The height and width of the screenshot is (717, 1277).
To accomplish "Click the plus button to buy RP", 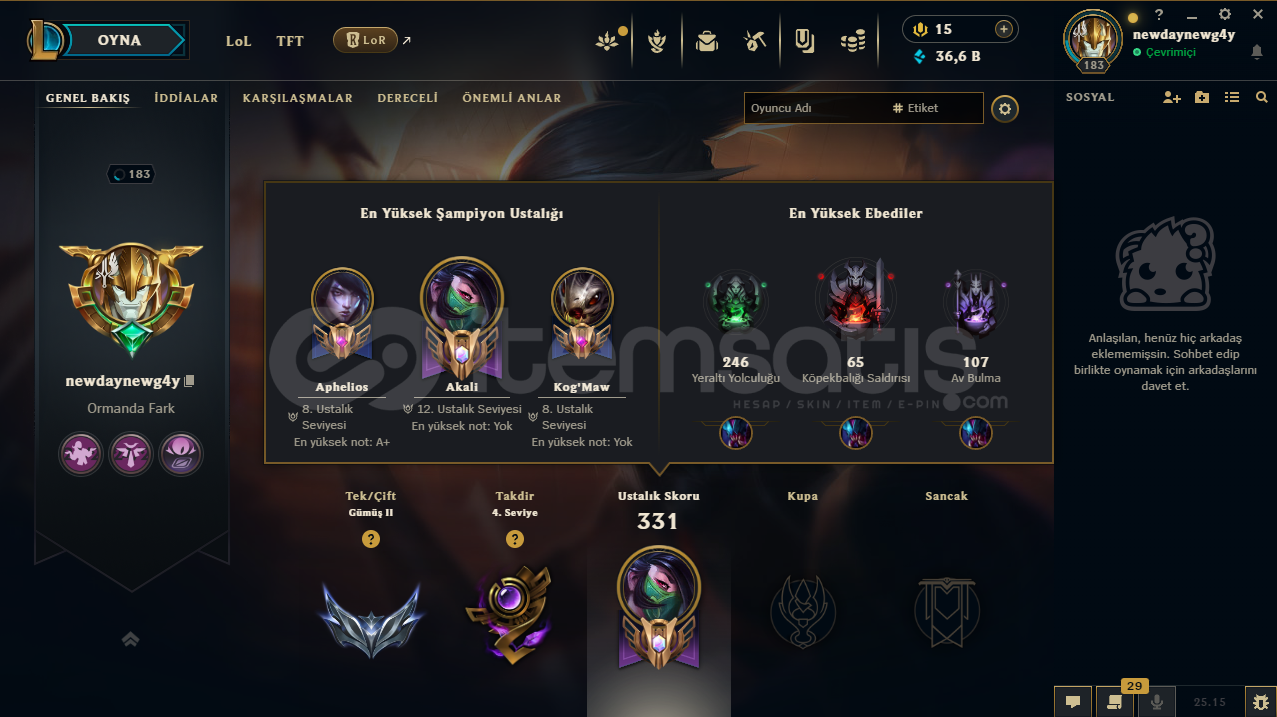I will [x=1003, y=29].
